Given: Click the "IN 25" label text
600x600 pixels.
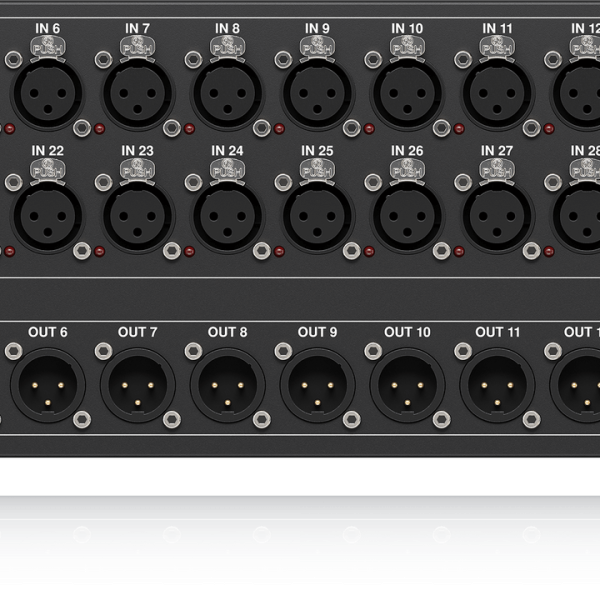Looking at the screenshot, I should coord(318,151).
